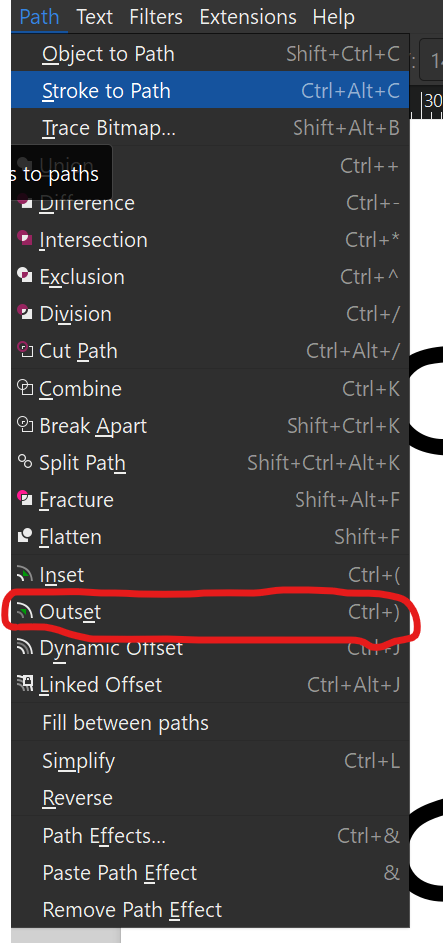Choose Simplify from the Path menu
The width and height of the screenshot is (443, 943).
point(210,761)
